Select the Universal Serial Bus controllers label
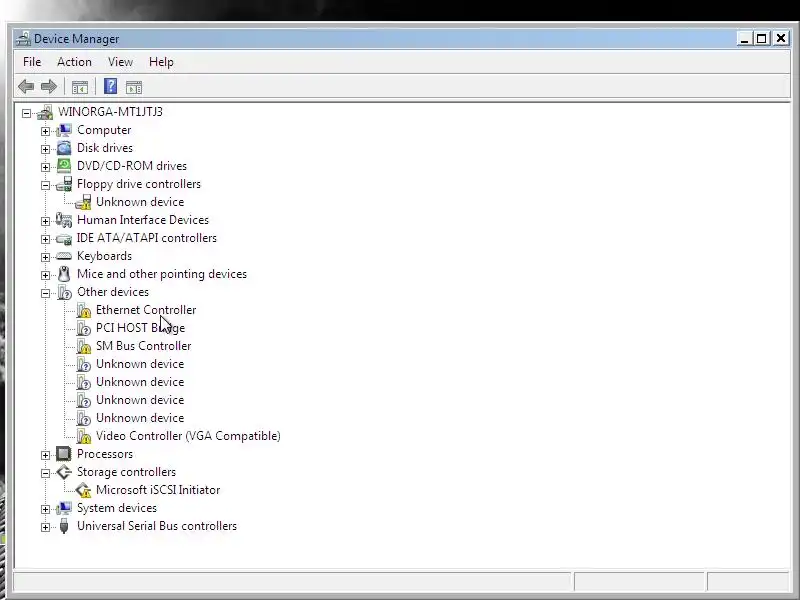Viewport: 800px width, 600px height. pos(157,526)
